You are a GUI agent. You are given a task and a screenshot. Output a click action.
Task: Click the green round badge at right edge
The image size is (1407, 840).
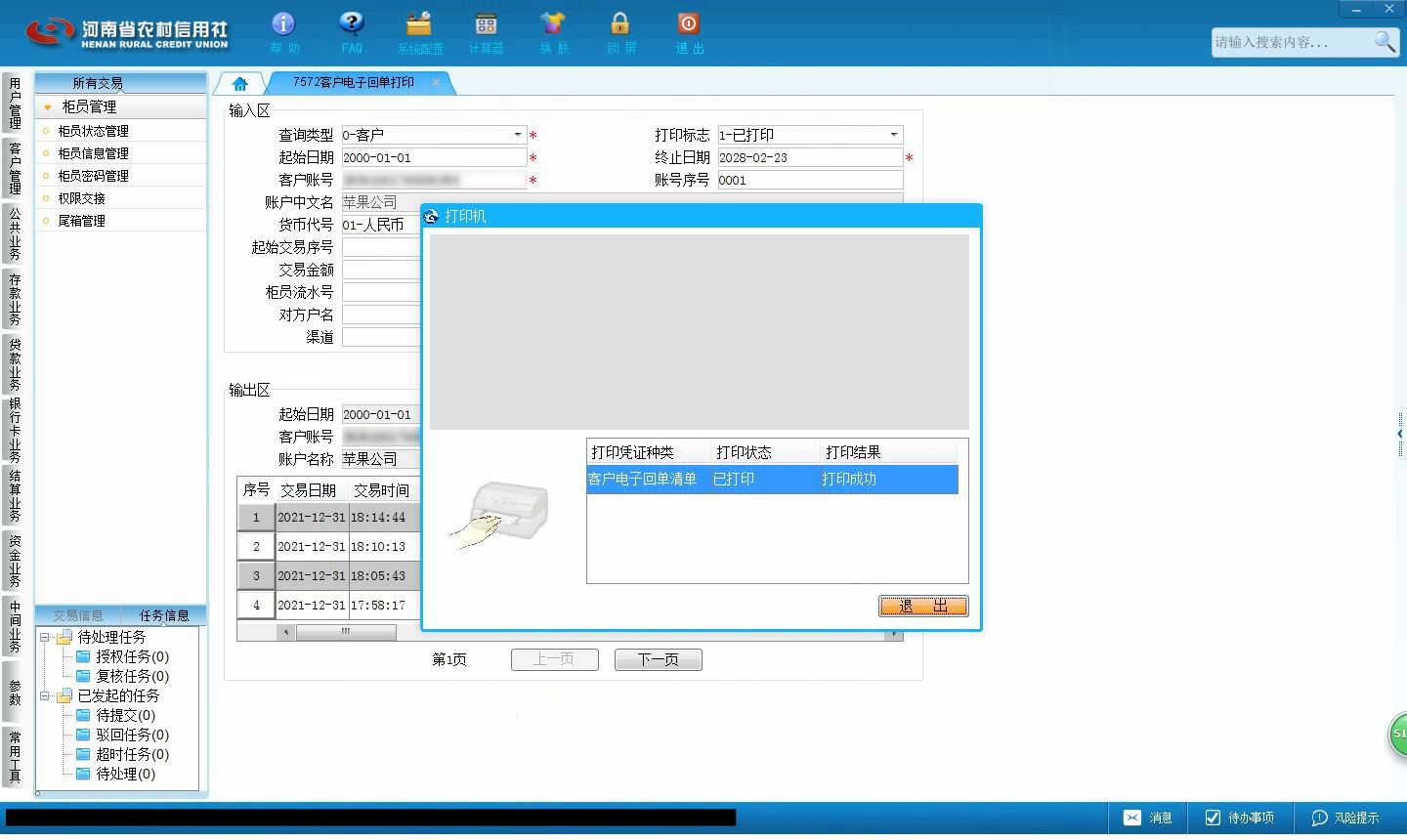[x=1398, y=735]
